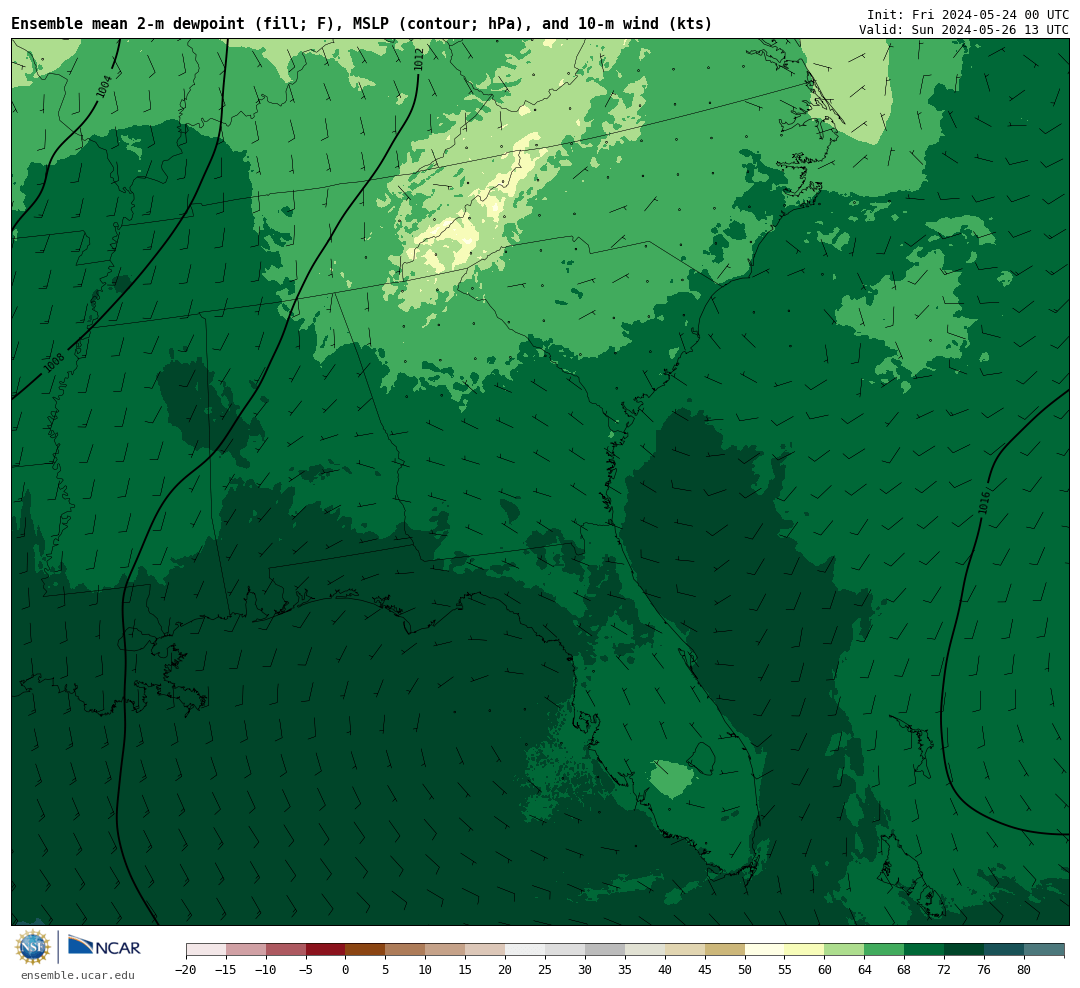Click the 5 colorbar tick label

(386, 969)
